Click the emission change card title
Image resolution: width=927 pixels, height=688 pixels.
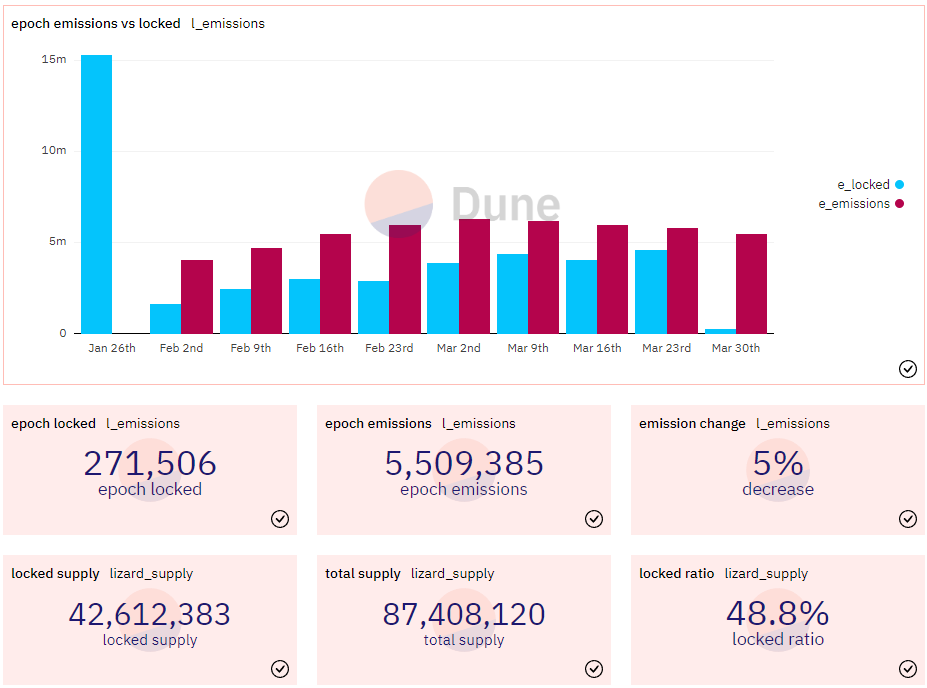[x=692, y=424]
